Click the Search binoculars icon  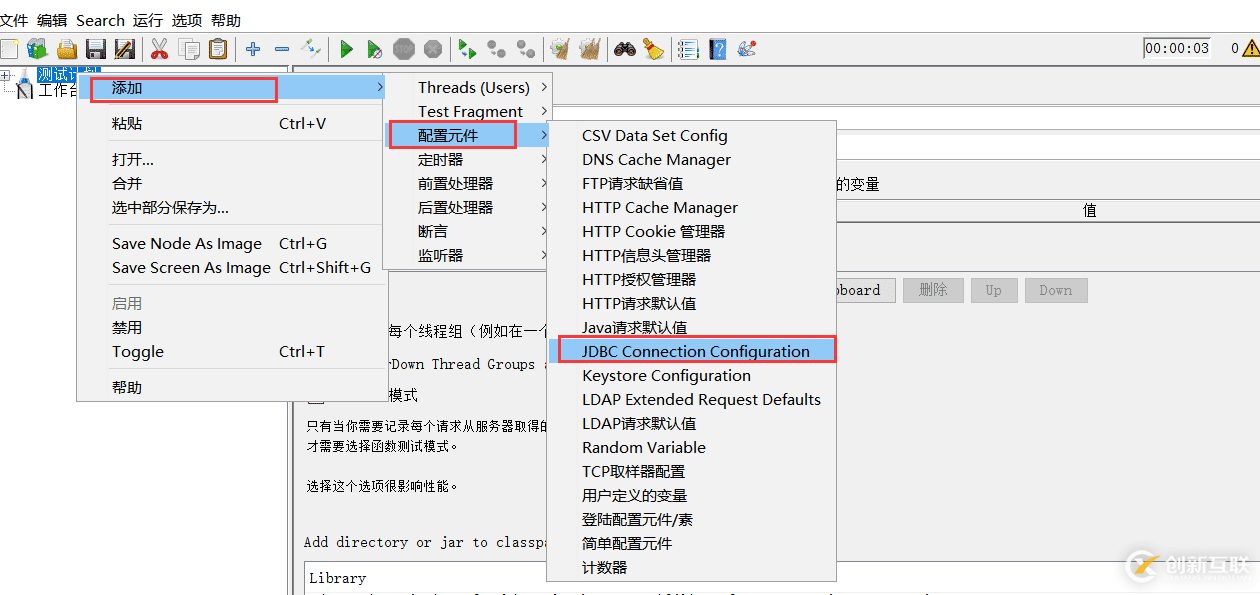[x=625, y=49]
